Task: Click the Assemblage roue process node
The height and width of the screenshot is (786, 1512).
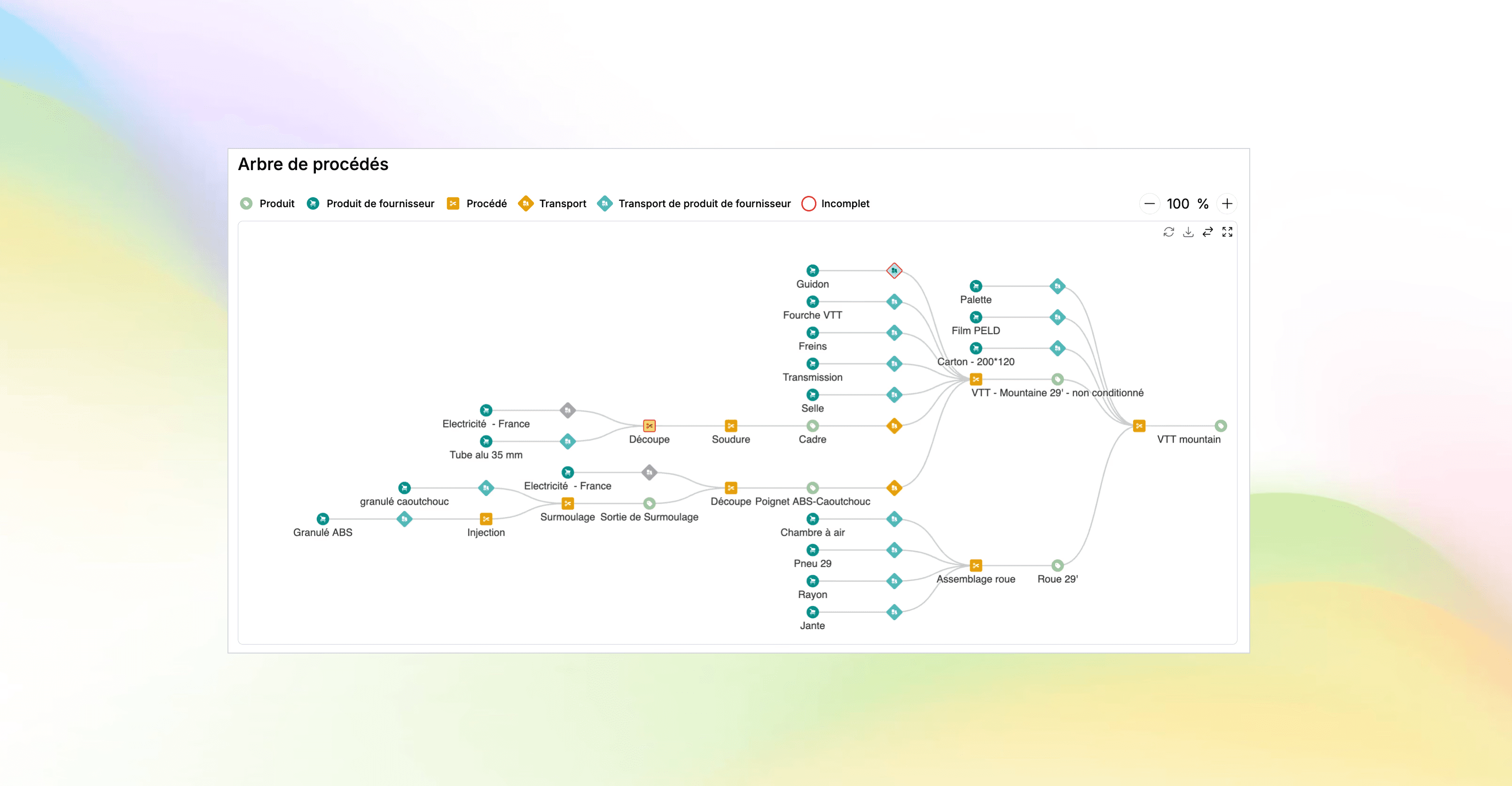Action: tap(976, 566)
